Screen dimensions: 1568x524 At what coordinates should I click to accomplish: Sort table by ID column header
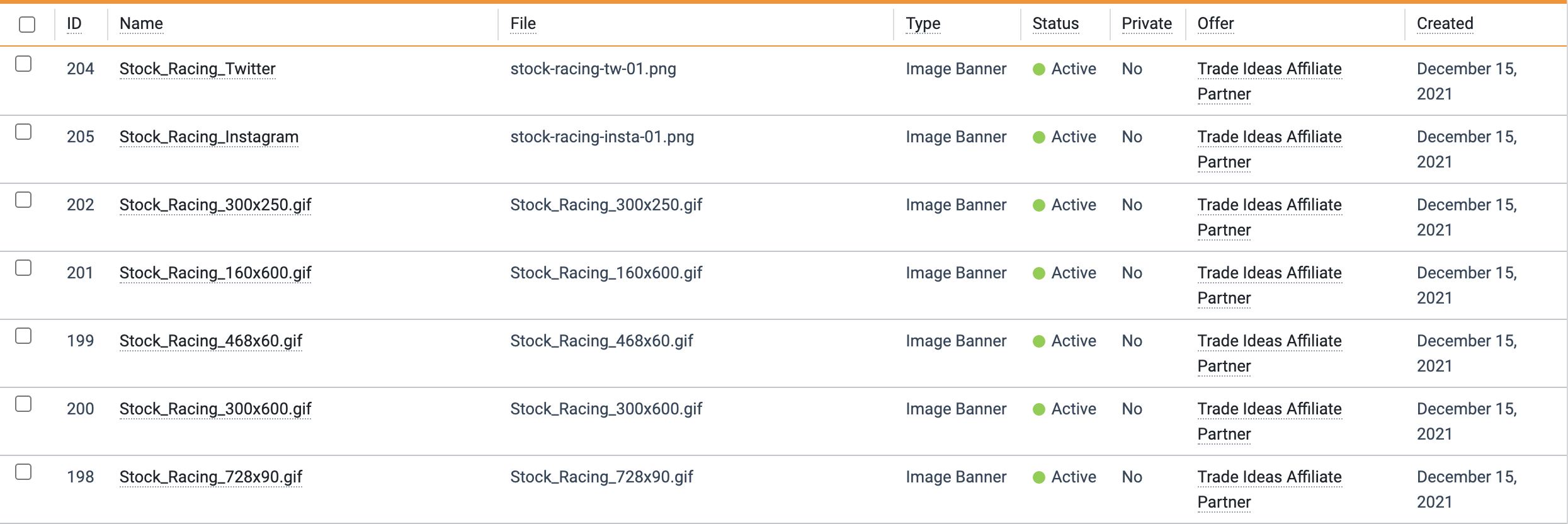[x=74, y=24]
